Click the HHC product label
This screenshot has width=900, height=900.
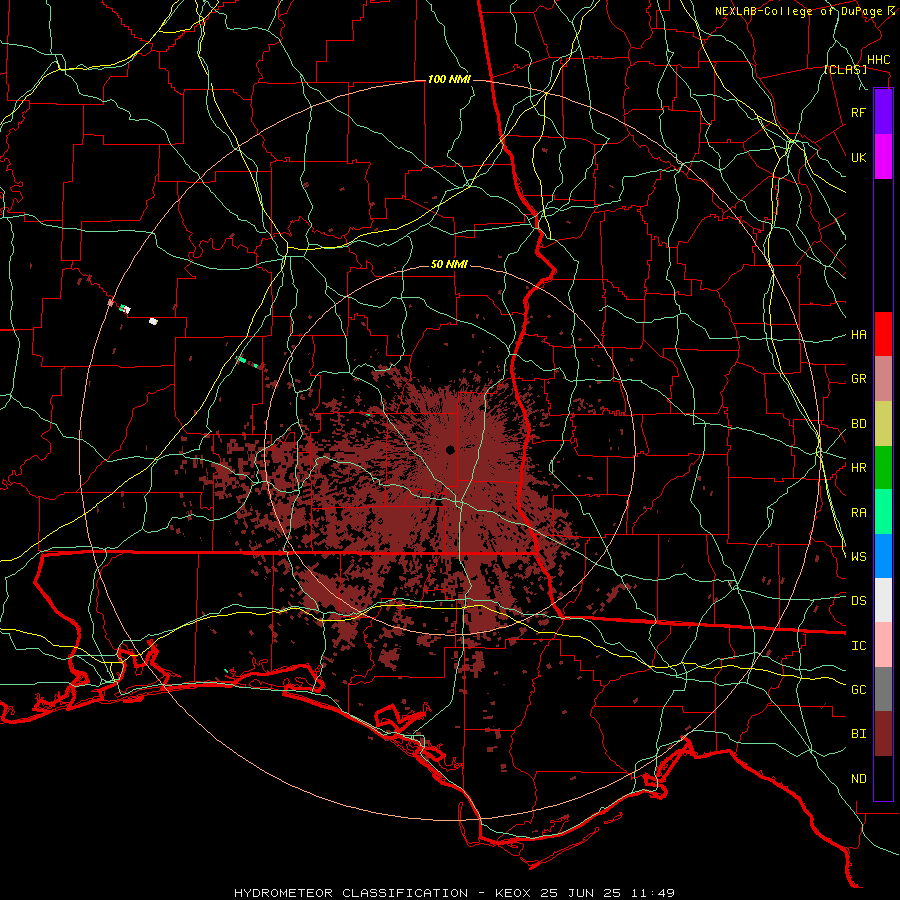pyautogui.click(x=879, y=60)
